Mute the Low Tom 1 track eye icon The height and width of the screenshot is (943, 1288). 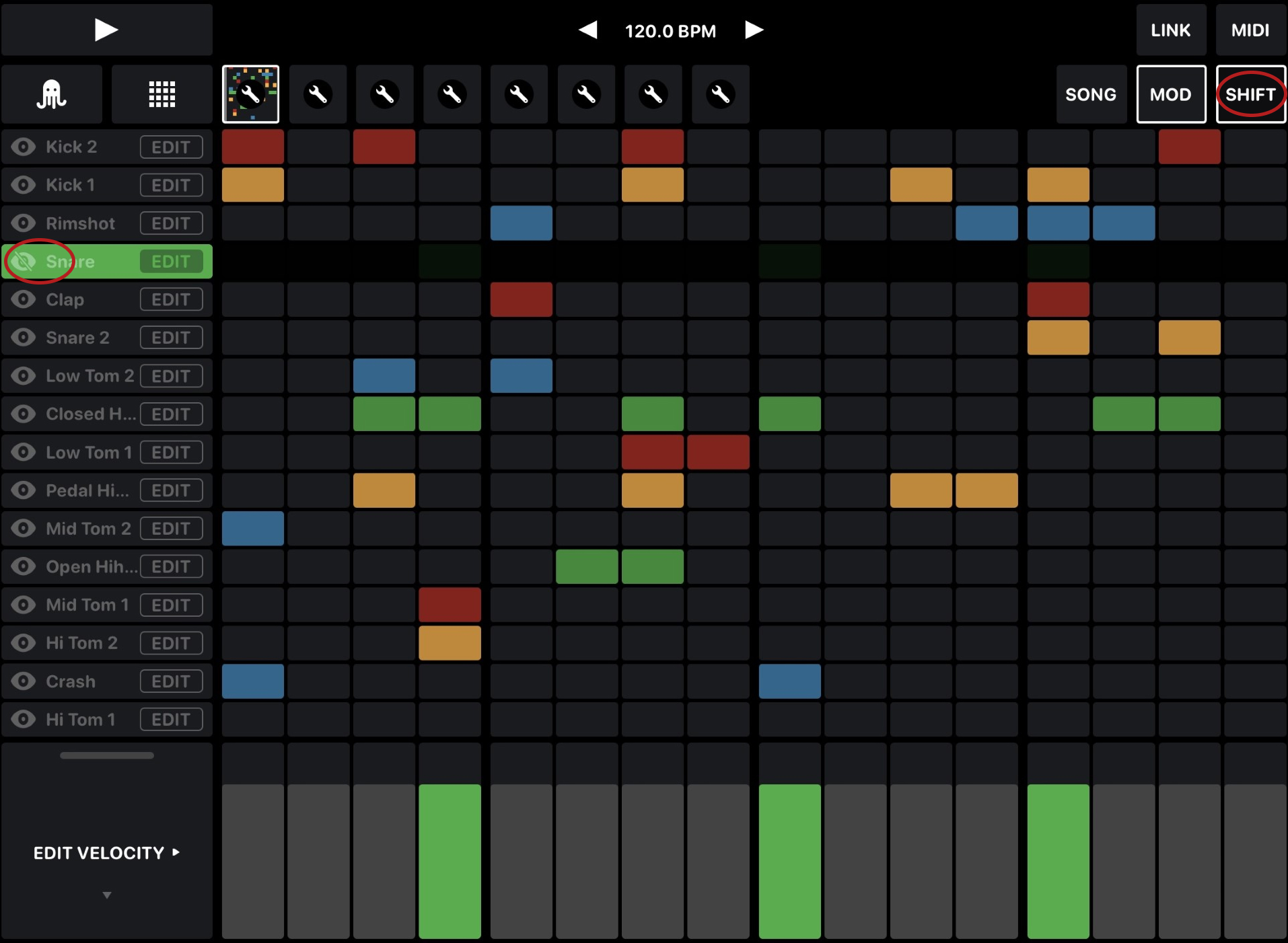[24, 453]
